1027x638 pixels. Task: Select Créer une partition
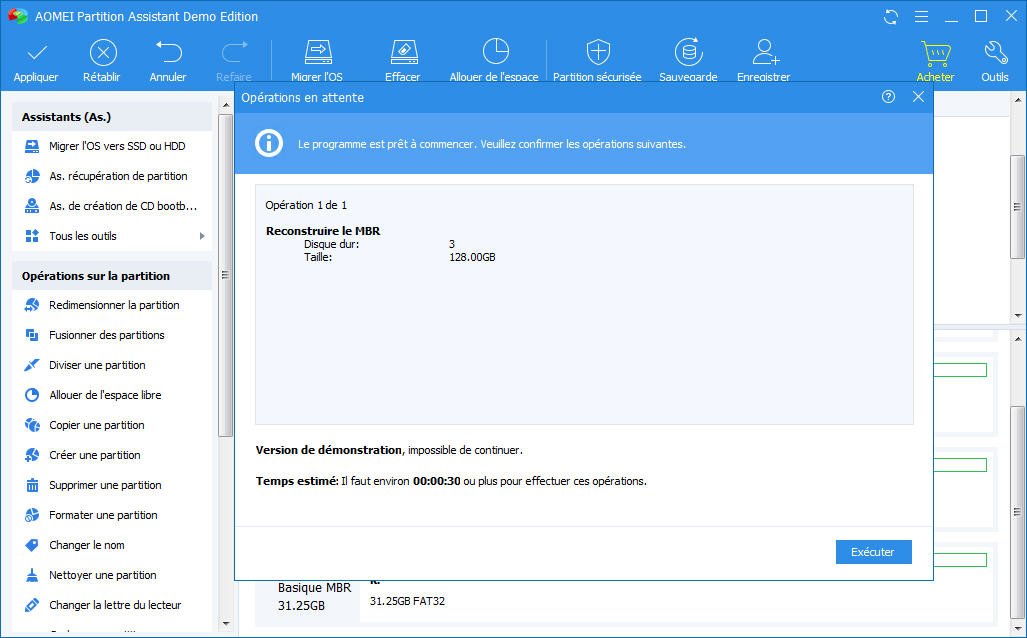[111, 456]
